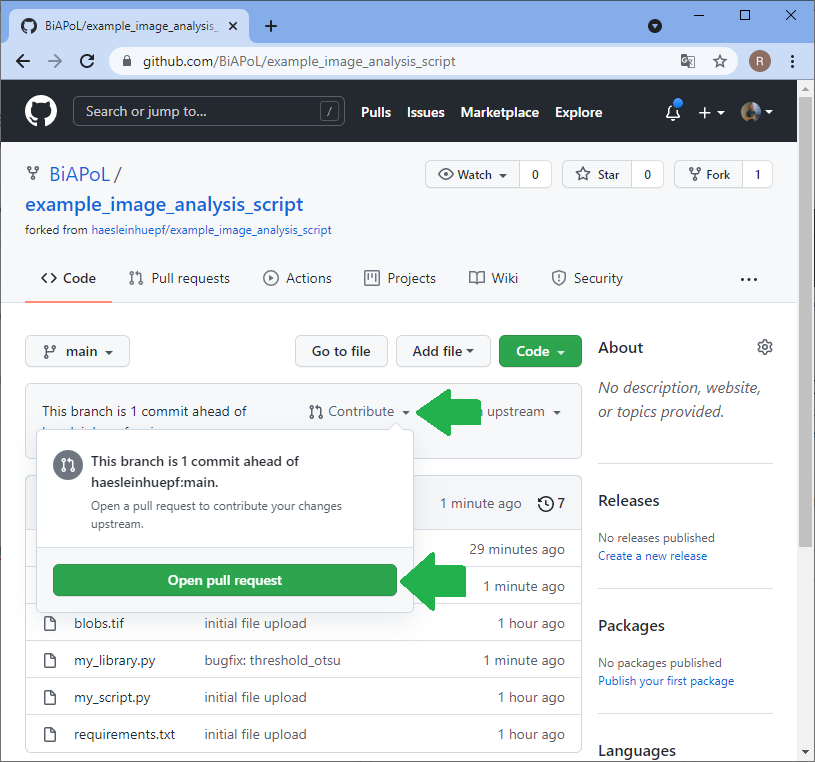
Task: Click the GitHub Octocat logo
Action: pyautogui.click(x=41, y=112)
